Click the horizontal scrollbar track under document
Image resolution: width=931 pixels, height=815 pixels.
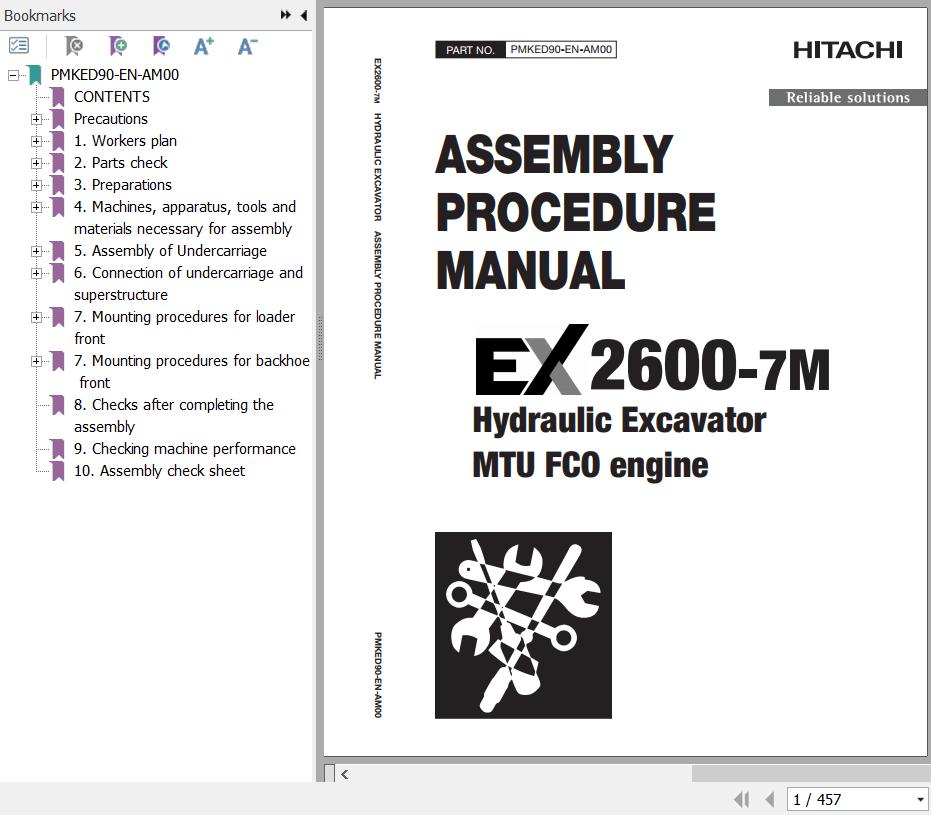point(521,773)
